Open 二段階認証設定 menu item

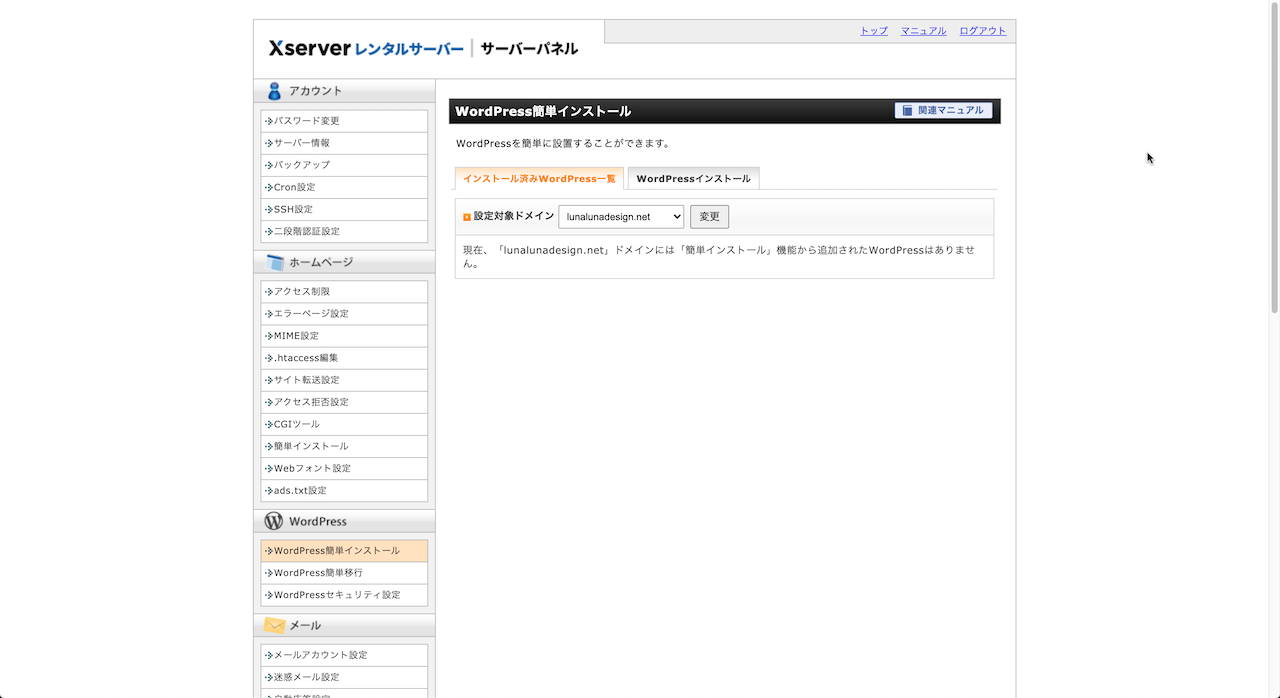(x=307, y=231)
